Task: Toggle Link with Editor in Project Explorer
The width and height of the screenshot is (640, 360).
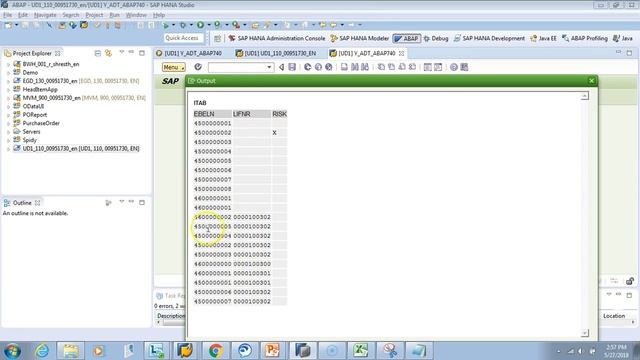Action: pyautogui.click(x=108, y=53)
